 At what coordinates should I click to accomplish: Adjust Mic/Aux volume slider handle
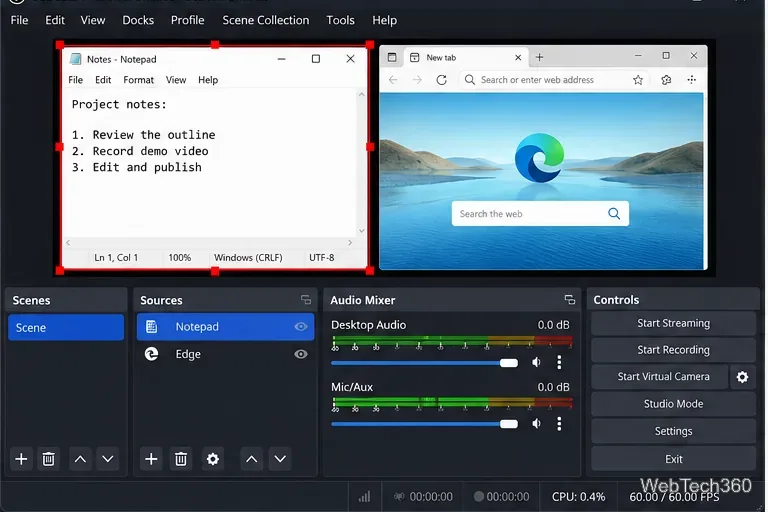click(509, 424)
